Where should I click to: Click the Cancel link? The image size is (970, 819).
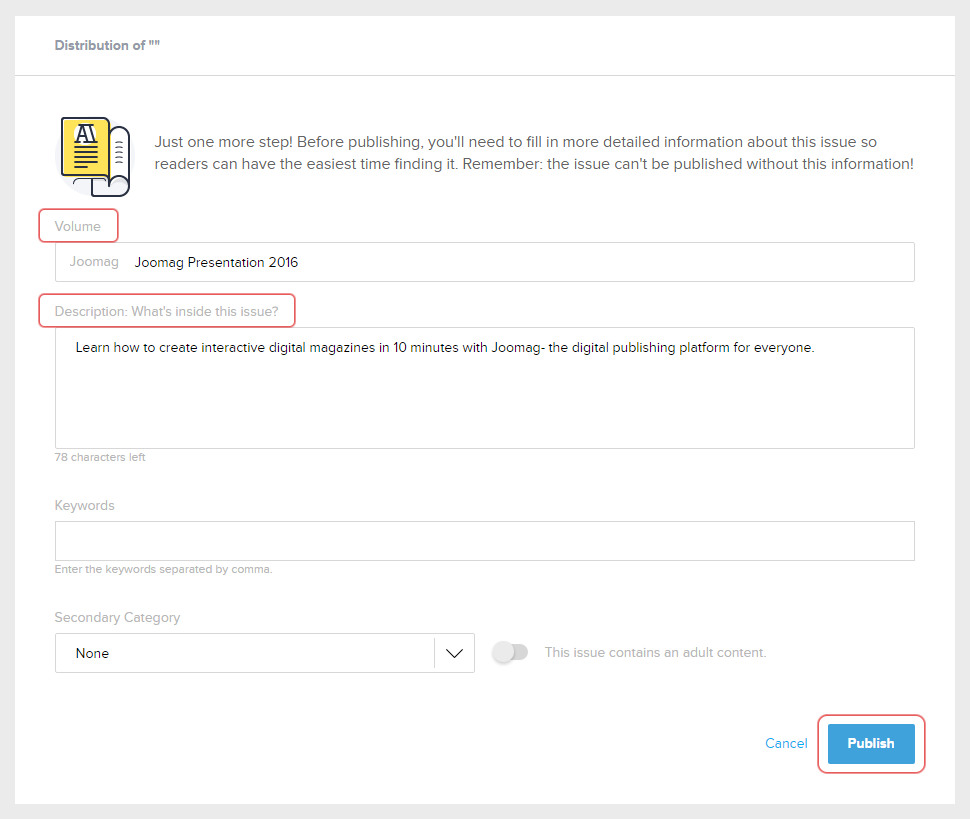786,743
